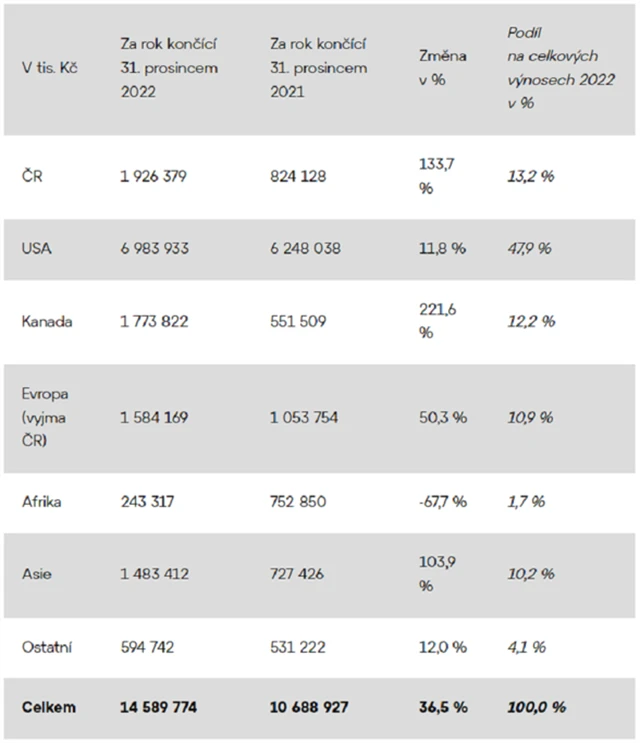Select the 221,6 % change value
Viewport: 640px width, 743px height.
click(438, 322)
